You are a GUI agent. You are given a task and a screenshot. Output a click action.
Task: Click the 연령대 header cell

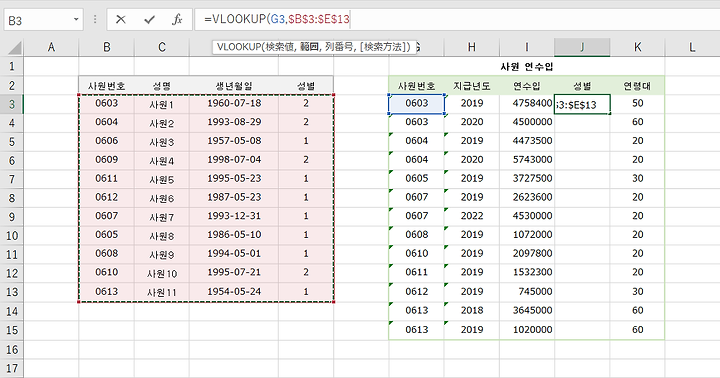tap(637, 85)
